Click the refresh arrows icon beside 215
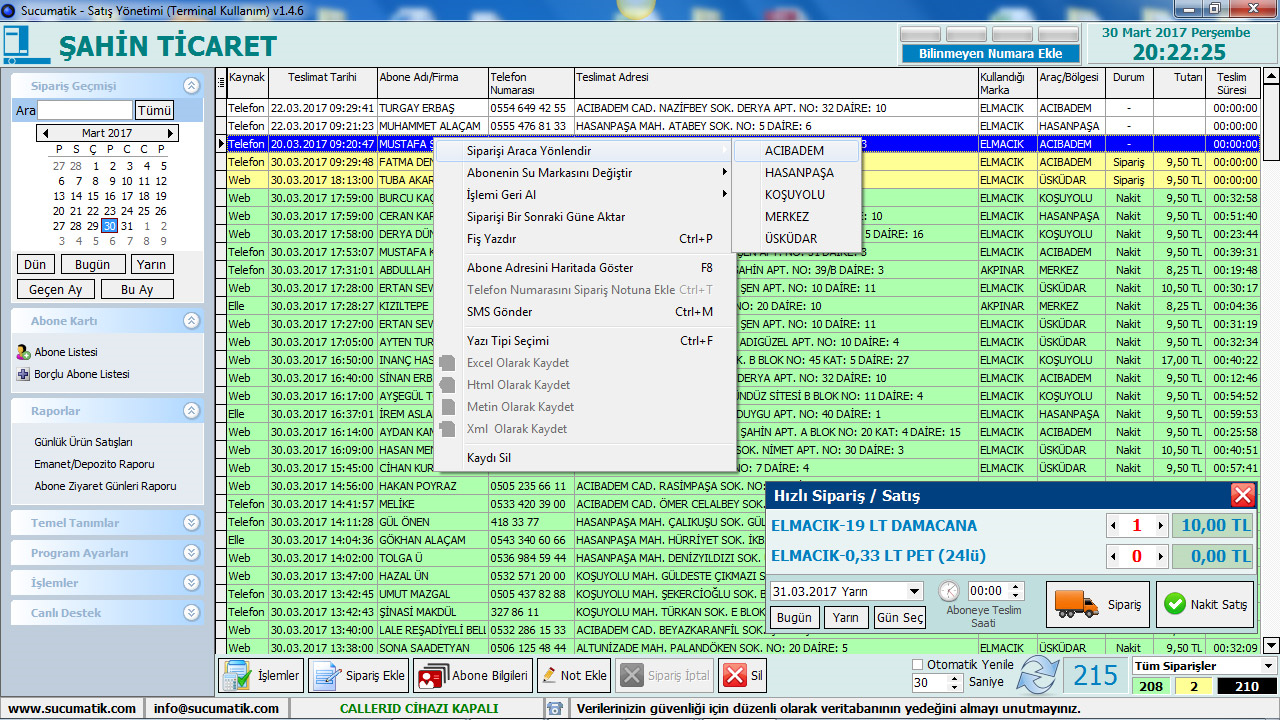1280x720 pixels. (1038, 676)
